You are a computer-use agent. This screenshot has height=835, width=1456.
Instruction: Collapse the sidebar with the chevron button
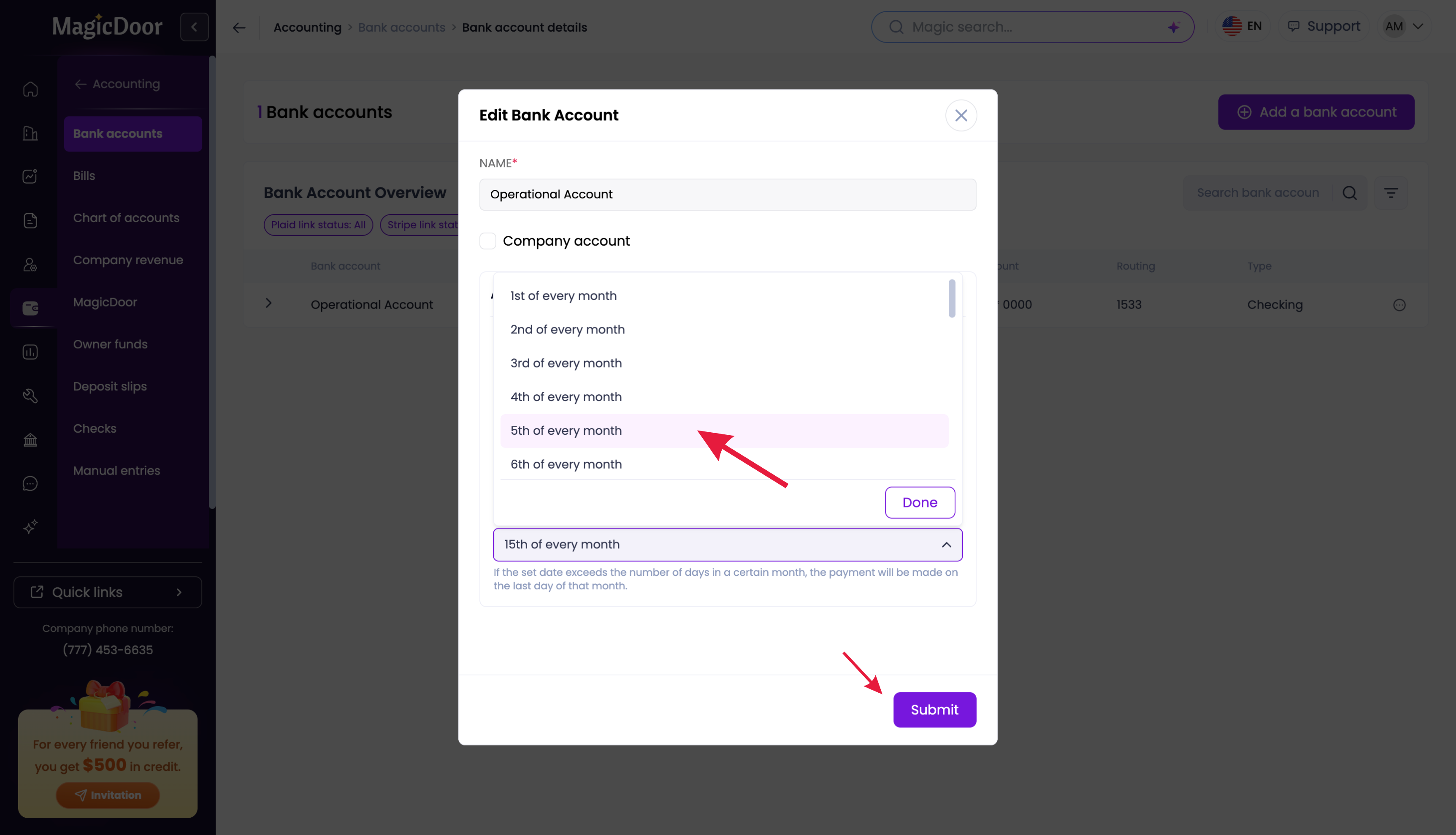click(194, 27)
